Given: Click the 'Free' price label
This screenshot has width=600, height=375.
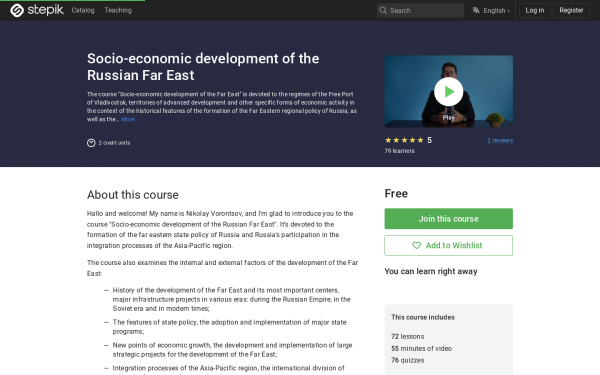Looking at the screenshot, I should point(396,194).
